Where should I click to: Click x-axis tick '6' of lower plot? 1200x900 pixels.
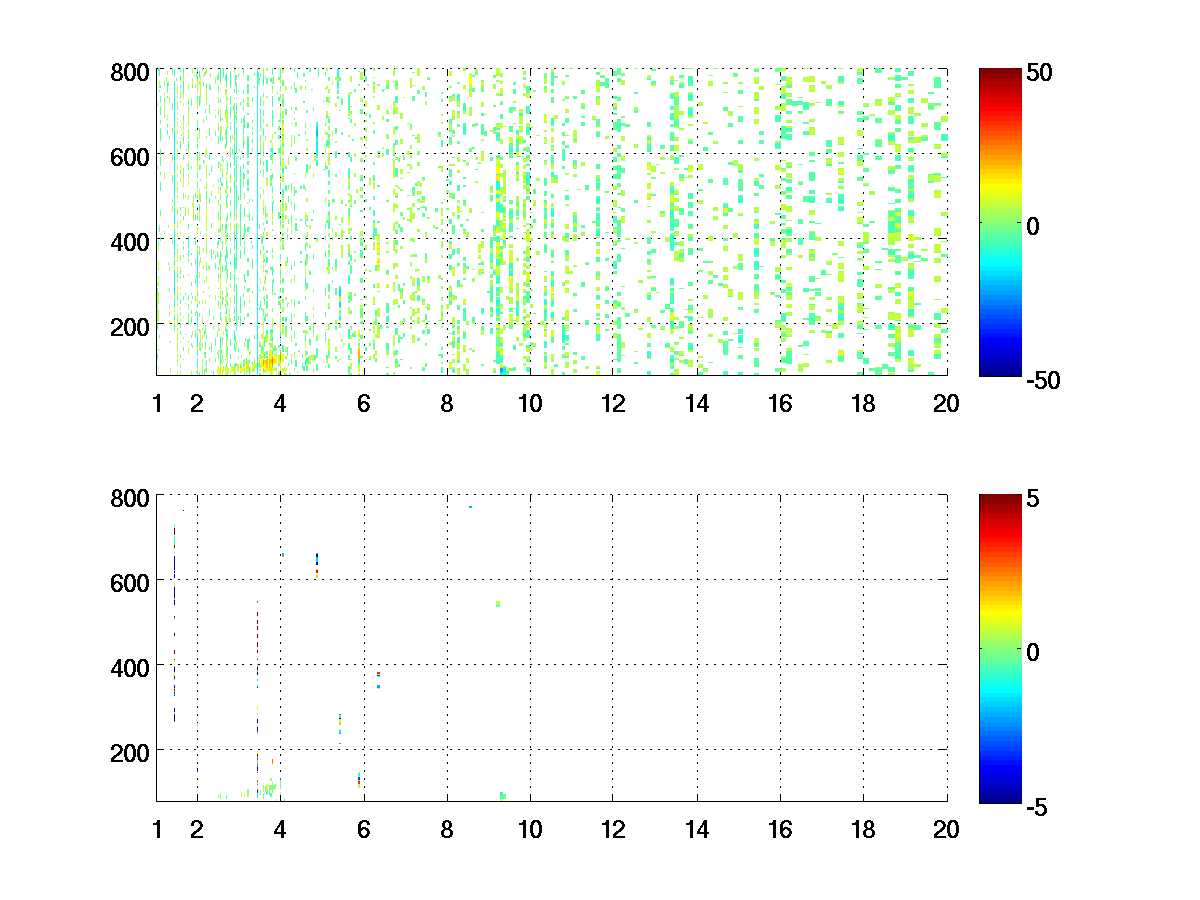(363, 829)
